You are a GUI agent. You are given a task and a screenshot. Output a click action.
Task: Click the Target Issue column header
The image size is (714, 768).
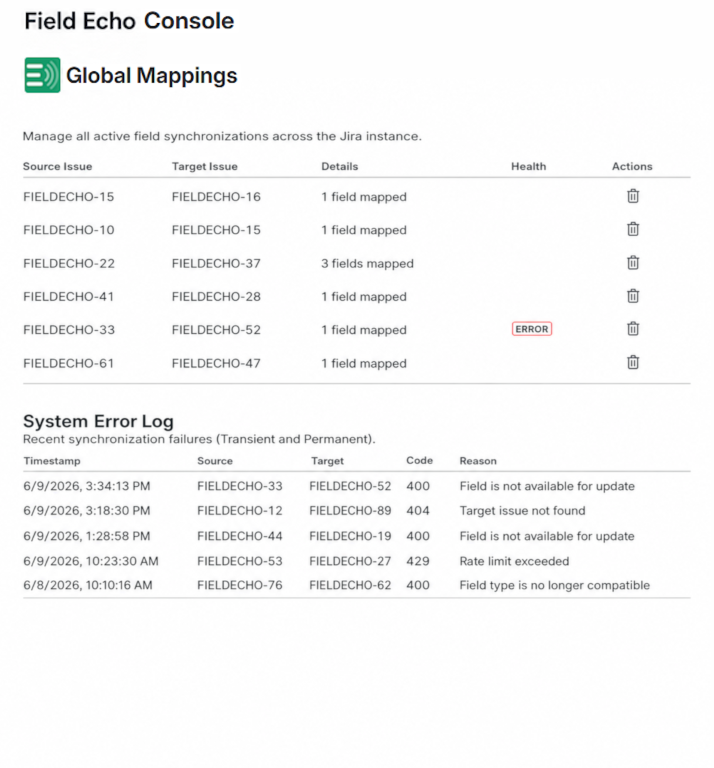[x=205, y=167]
